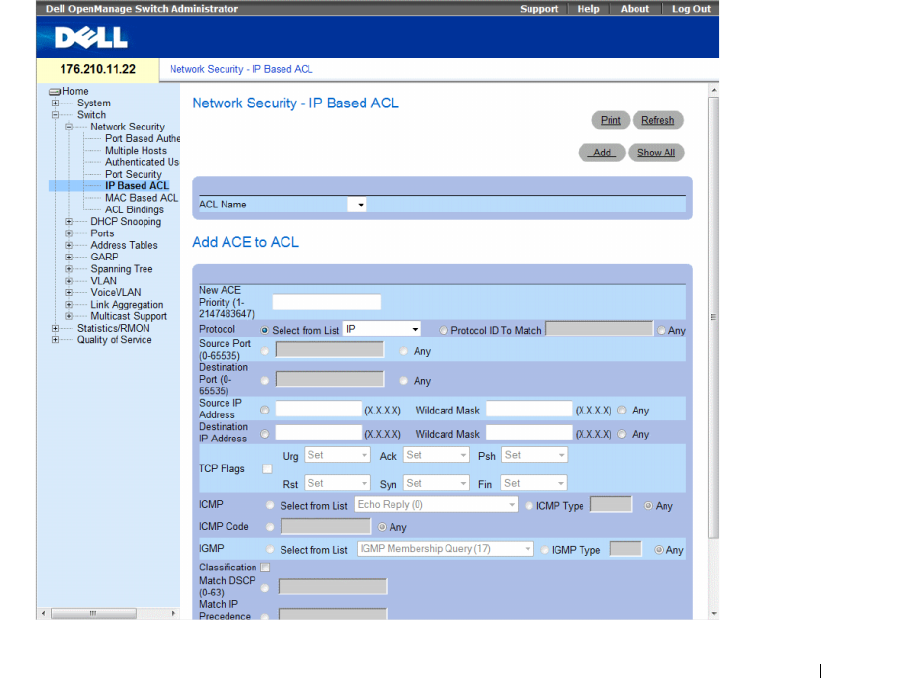Click the Print button
The image size is (900, 678).
[611, 120]
